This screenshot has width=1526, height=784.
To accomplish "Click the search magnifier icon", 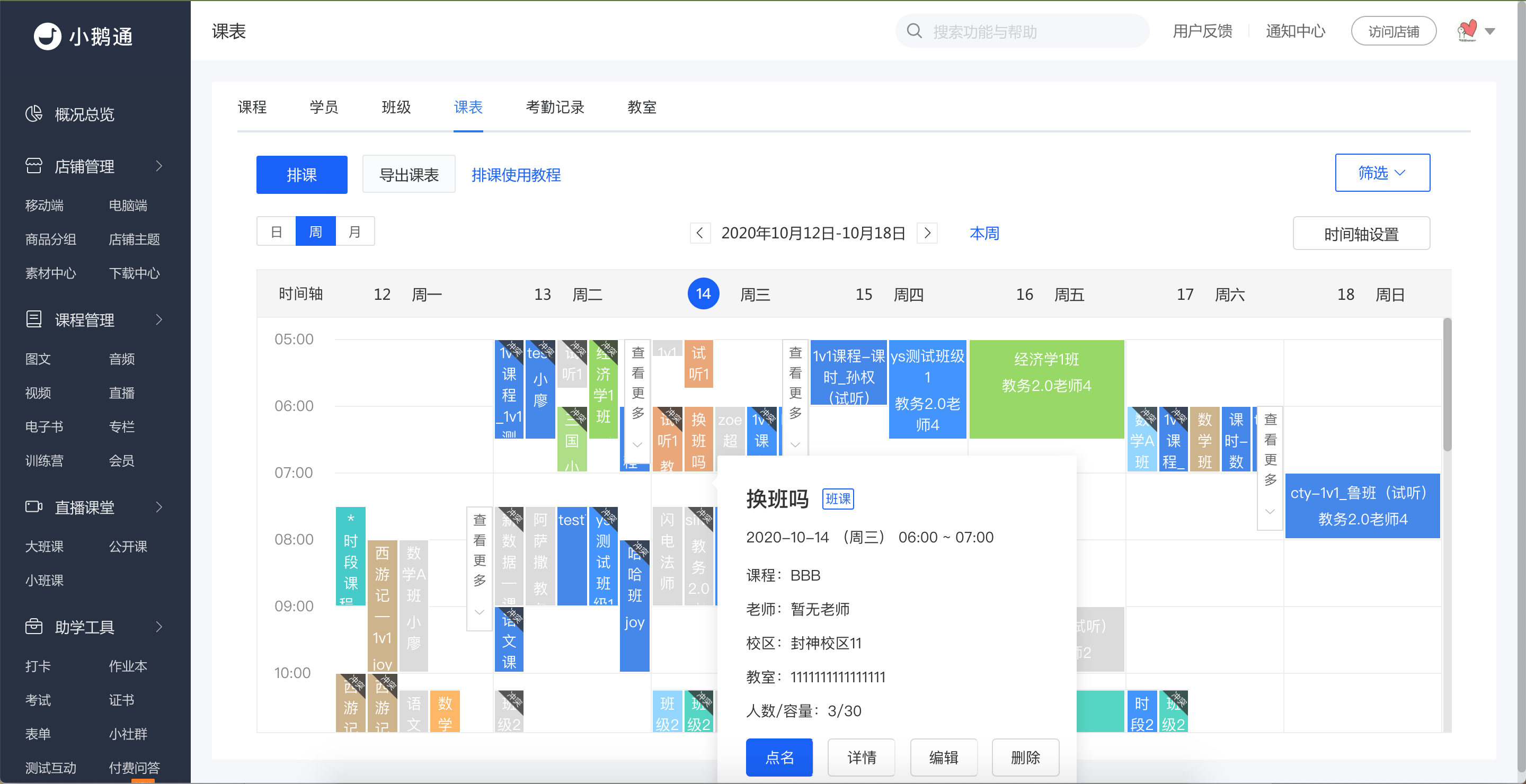I will (914, 31).
